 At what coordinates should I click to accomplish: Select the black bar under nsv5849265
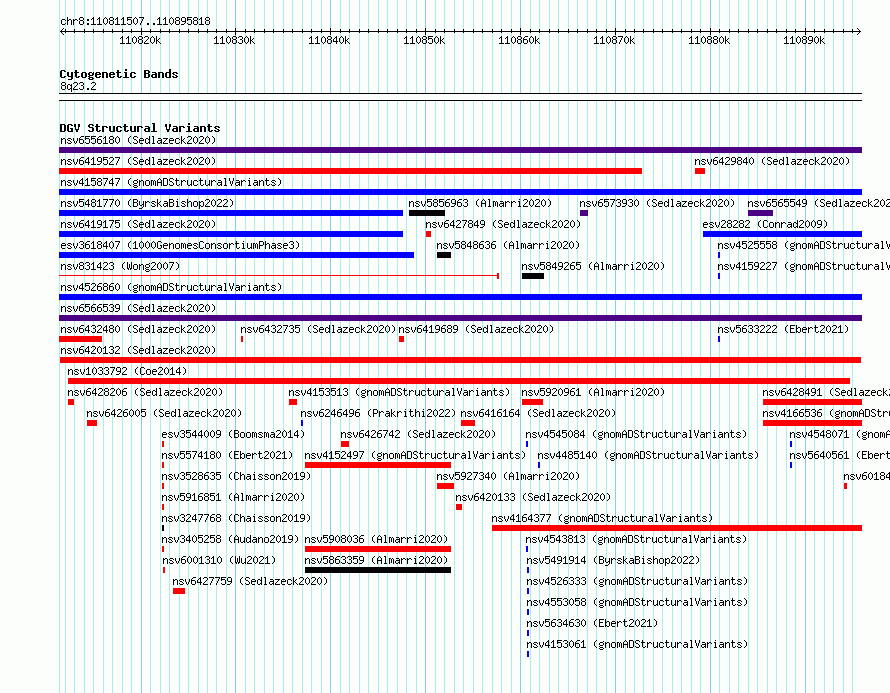tap(533, 276)
